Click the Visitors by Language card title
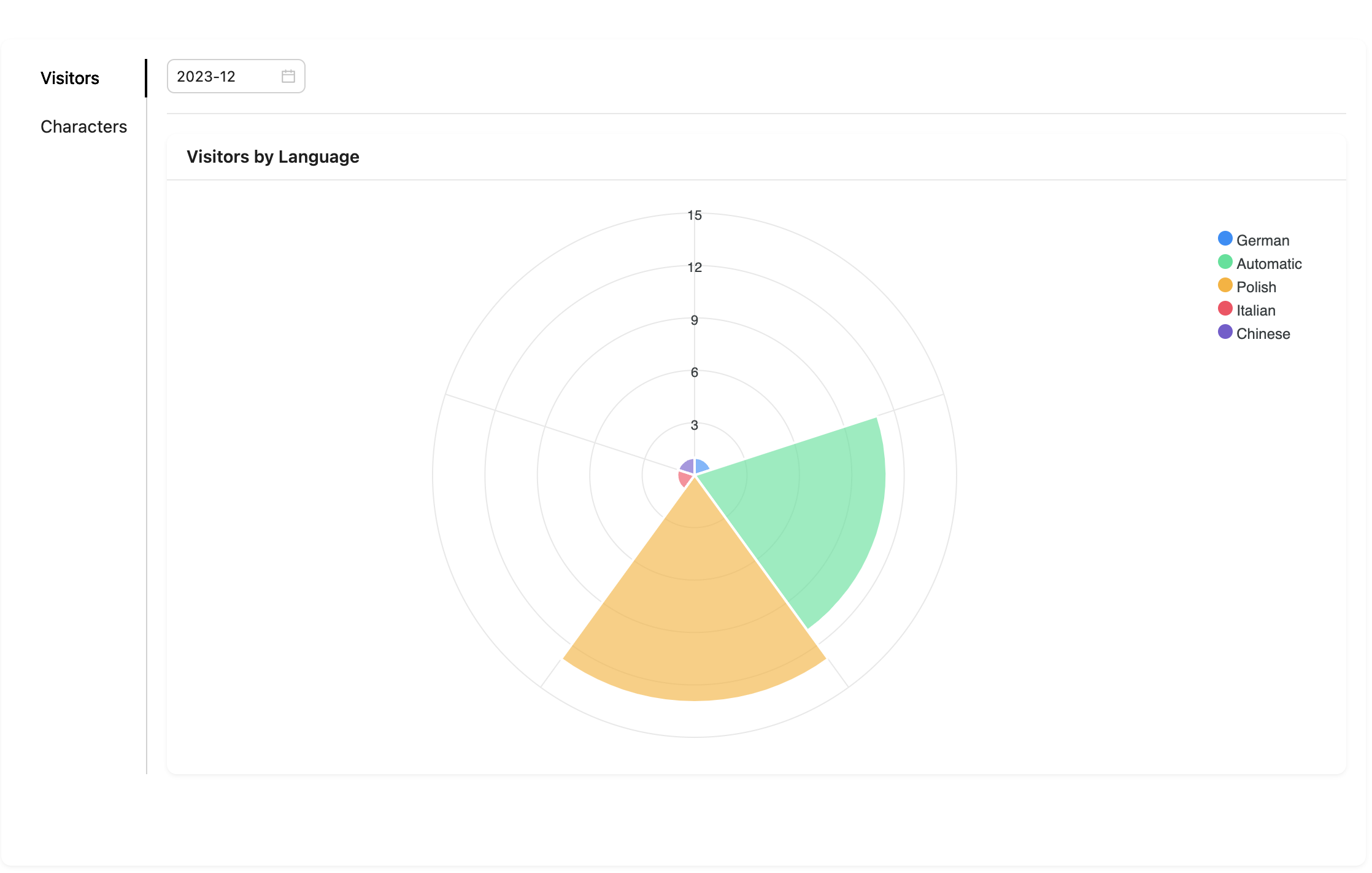This screenshot has width=1372, height=873. (272, 157)
